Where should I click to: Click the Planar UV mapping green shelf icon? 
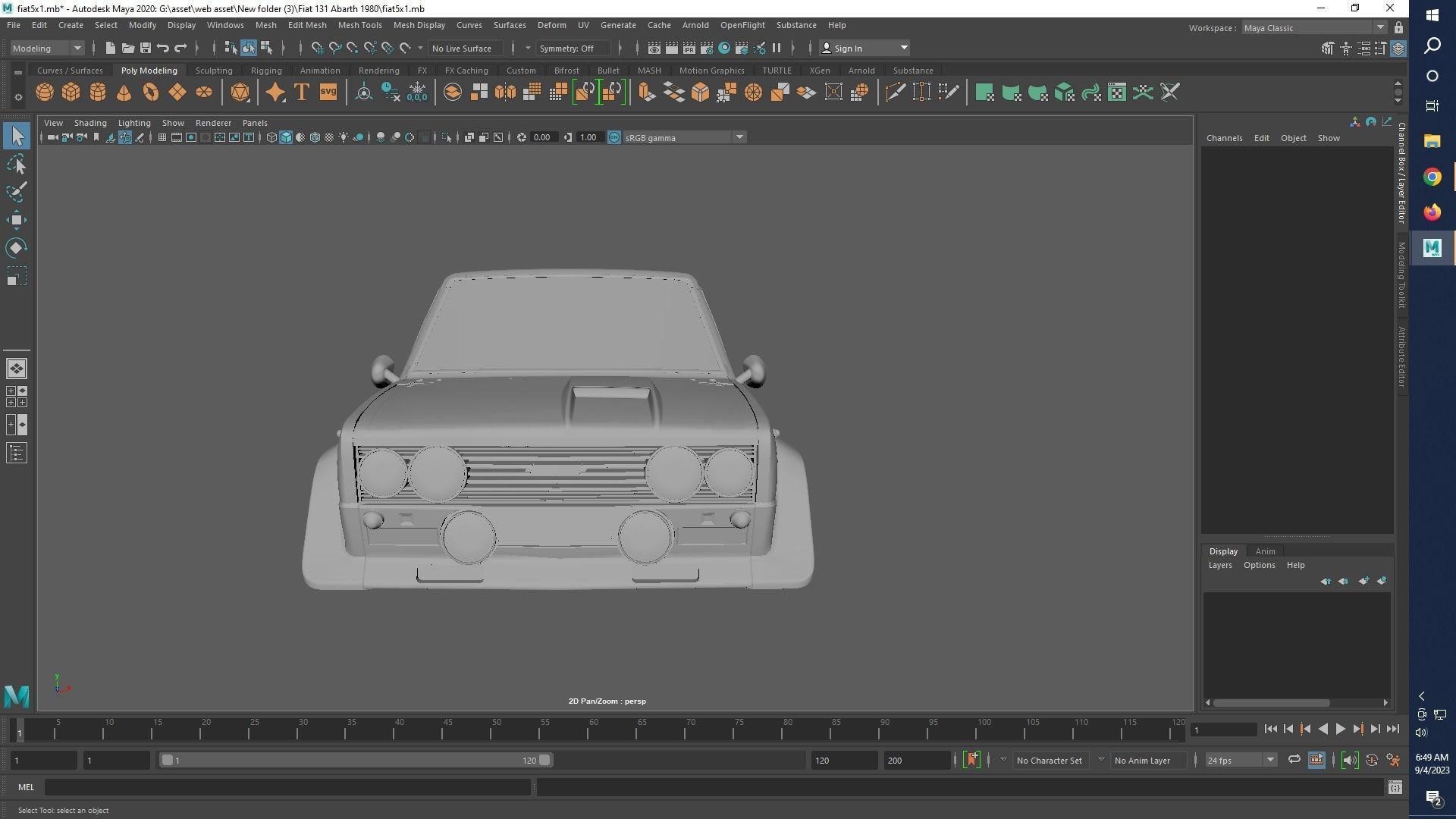point(984,93)
